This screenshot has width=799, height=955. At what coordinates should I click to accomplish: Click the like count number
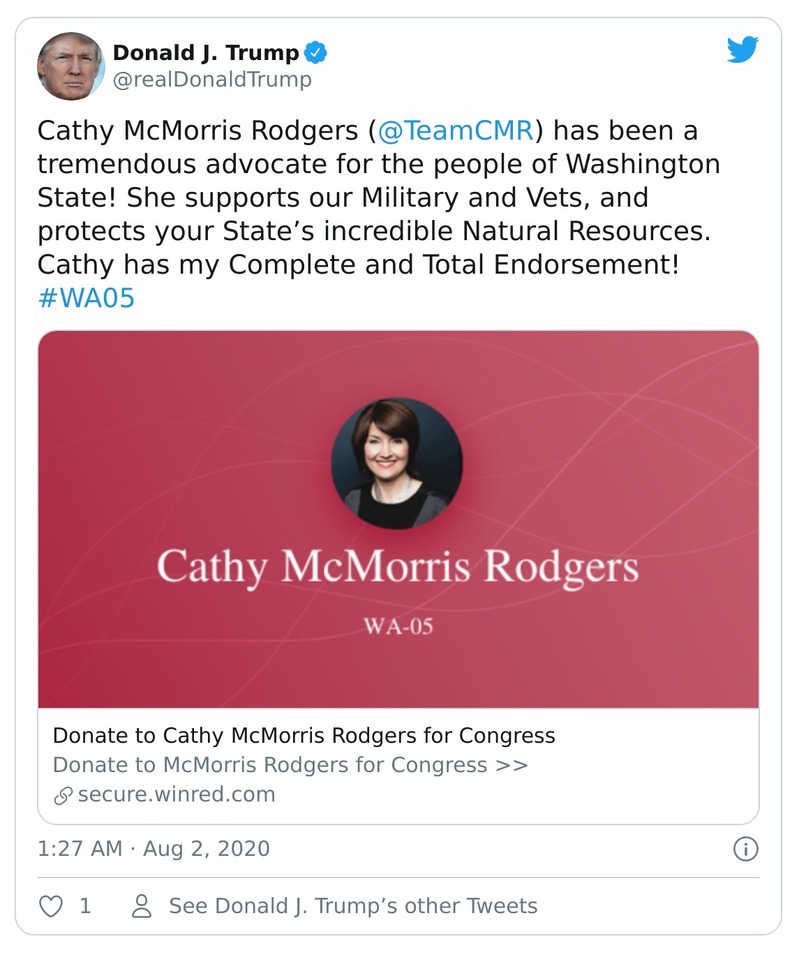85,906
